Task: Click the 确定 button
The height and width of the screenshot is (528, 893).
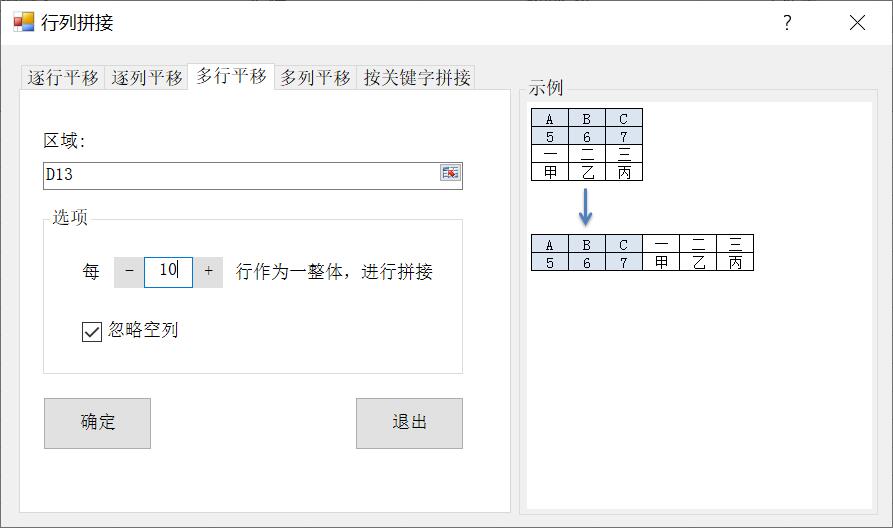Action: click(x=97, y=423)
